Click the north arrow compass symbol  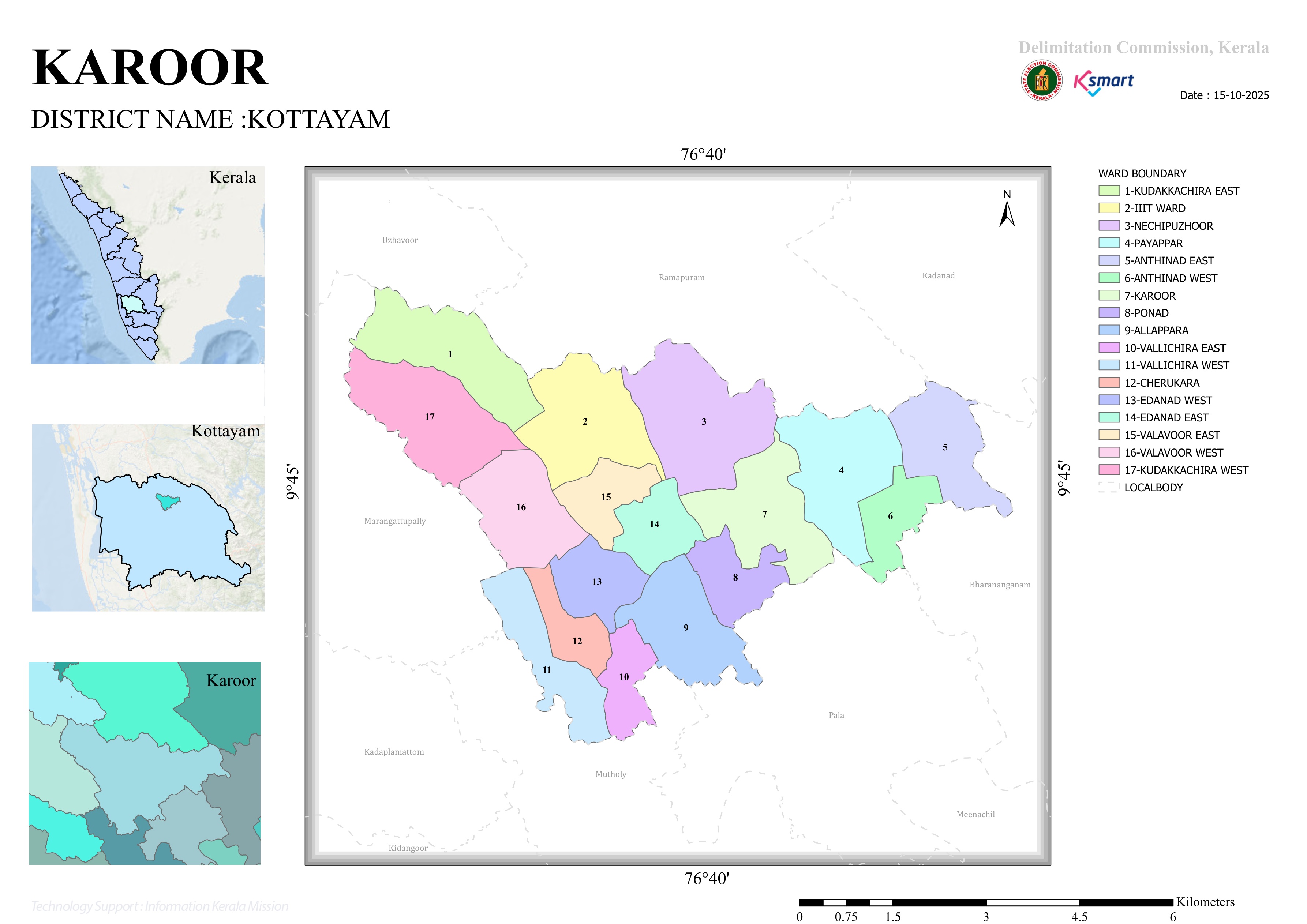[1007, 209]
